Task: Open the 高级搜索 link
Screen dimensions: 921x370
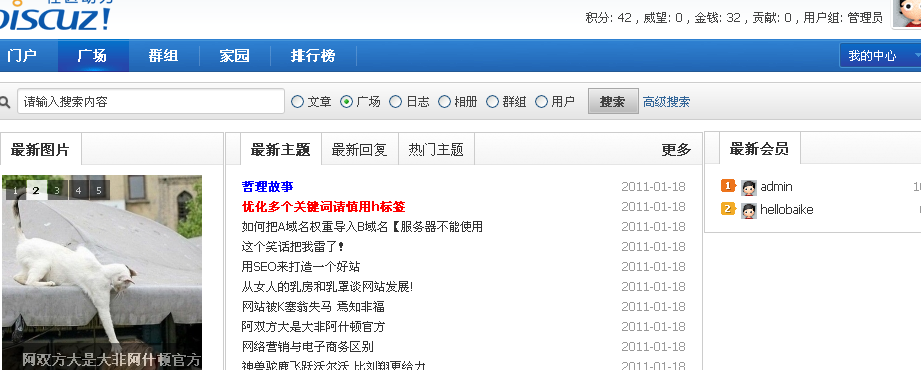Action: [x=667, y=102]
